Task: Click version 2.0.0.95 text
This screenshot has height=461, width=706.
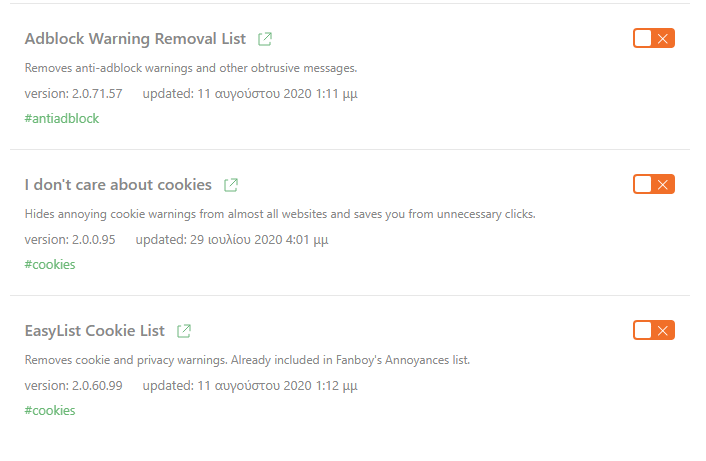Action: (x=70, y=240)
